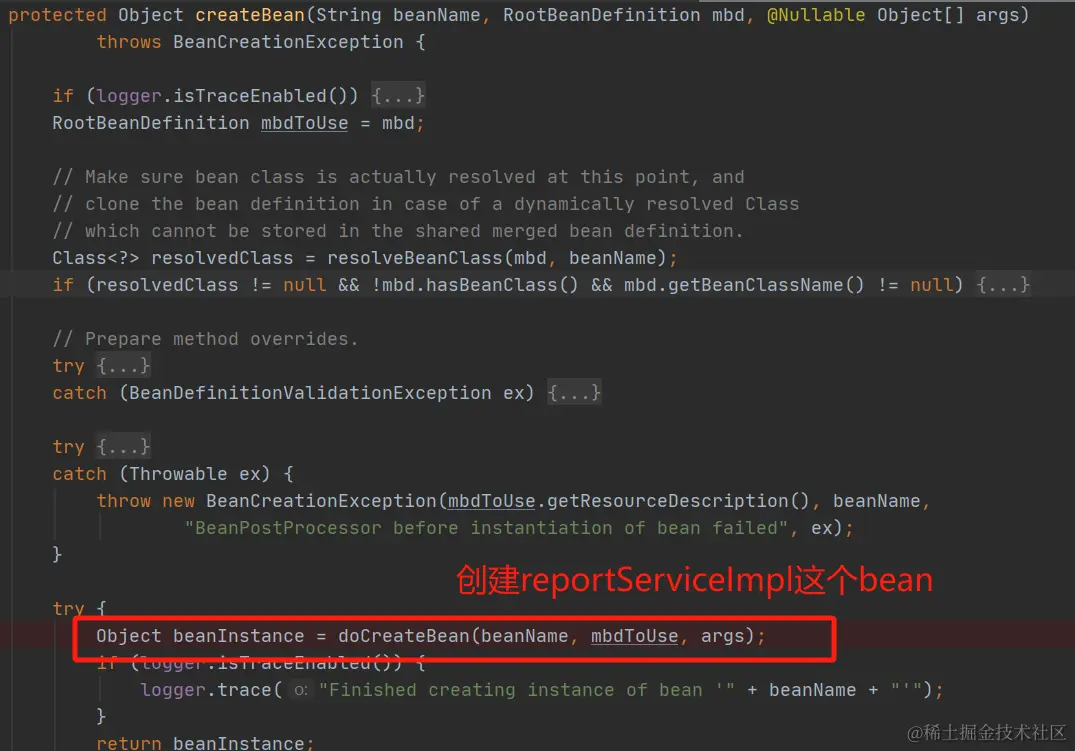The width and height of the screenshot is (1075, 751).
Task: Click the 'which cannot be stored' comment line
Action: tap(398, 231)
